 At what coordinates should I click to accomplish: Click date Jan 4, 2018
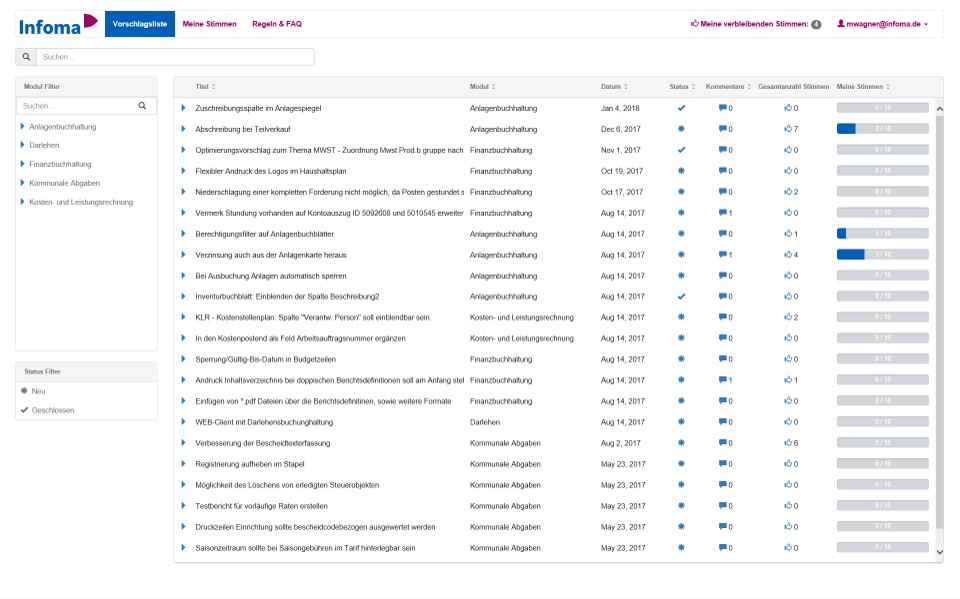coord(620,108)
